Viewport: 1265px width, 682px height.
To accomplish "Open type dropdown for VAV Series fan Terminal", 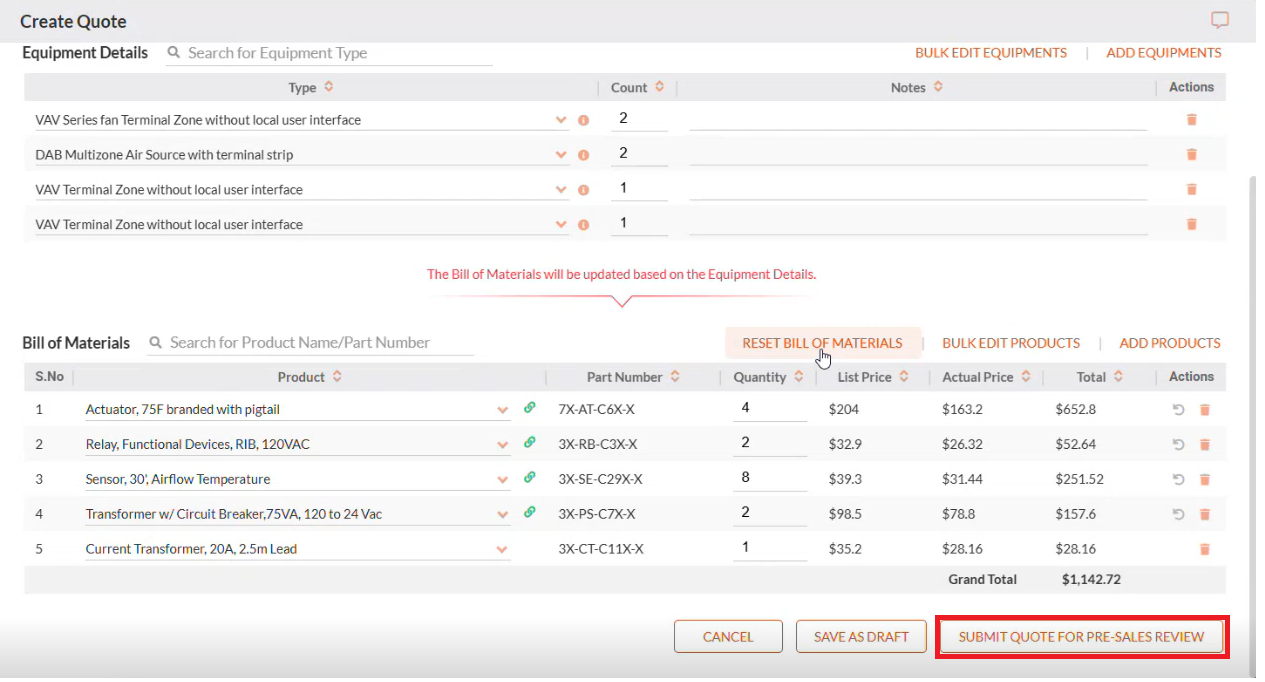I will [x=561, y=120].
